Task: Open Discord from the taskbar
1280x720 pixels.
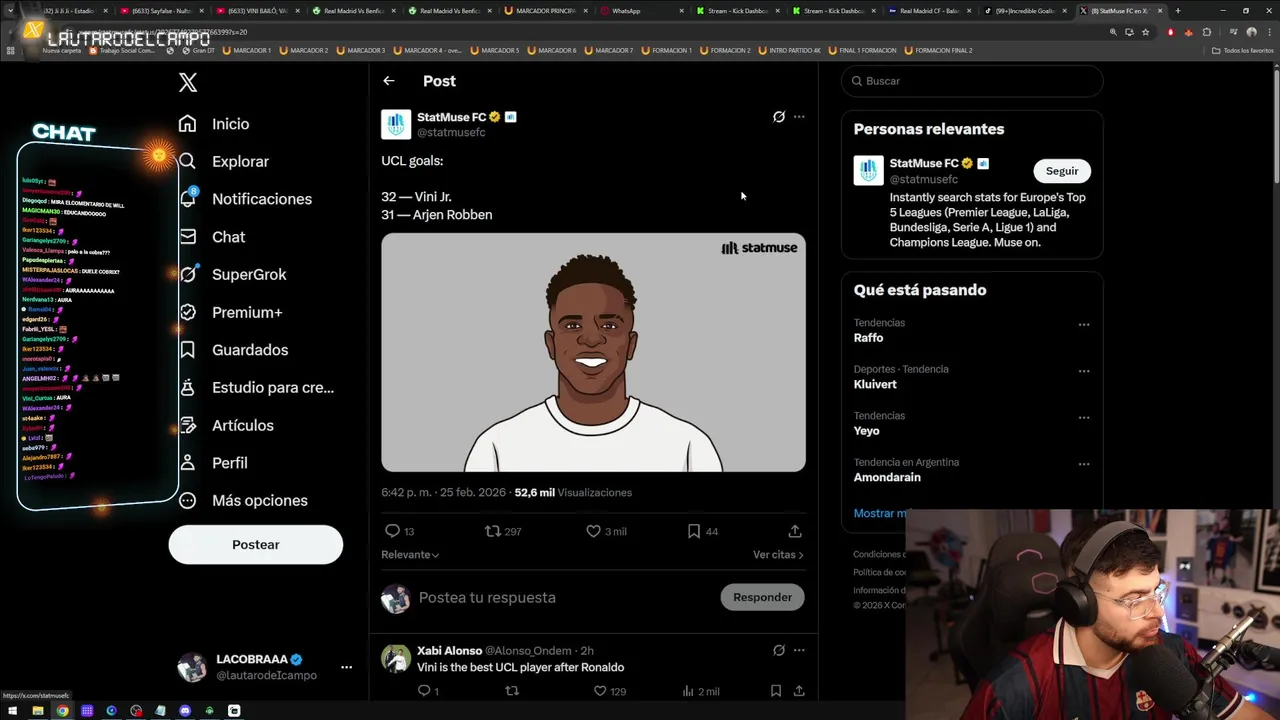Action: point(185,711)
